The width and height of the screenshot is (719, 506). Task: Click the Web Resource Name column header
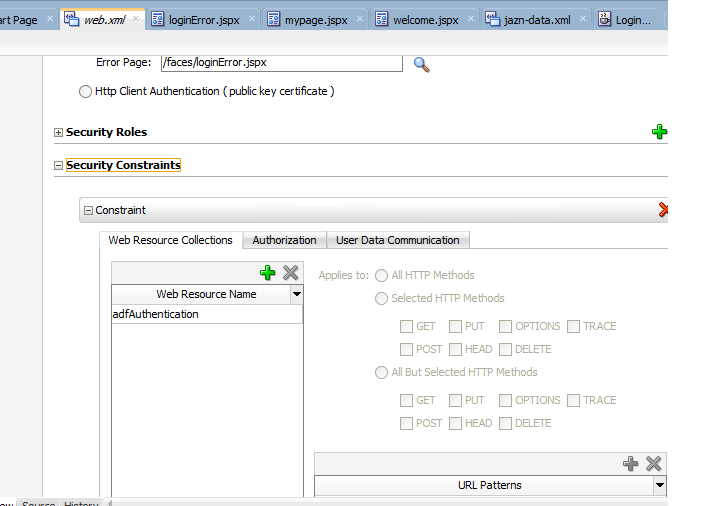pyautogui.click(x=201, y=294)
